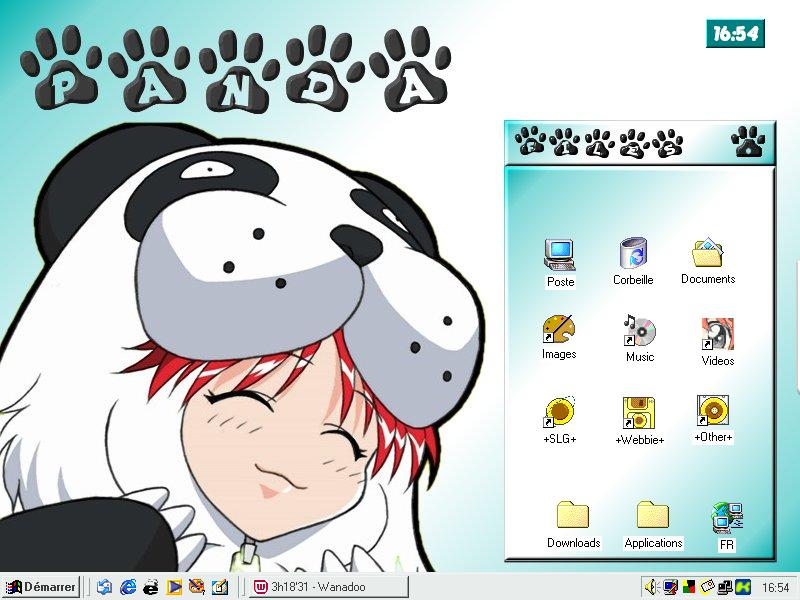Click the black 'e' quick launch icon

click(151, 587)
